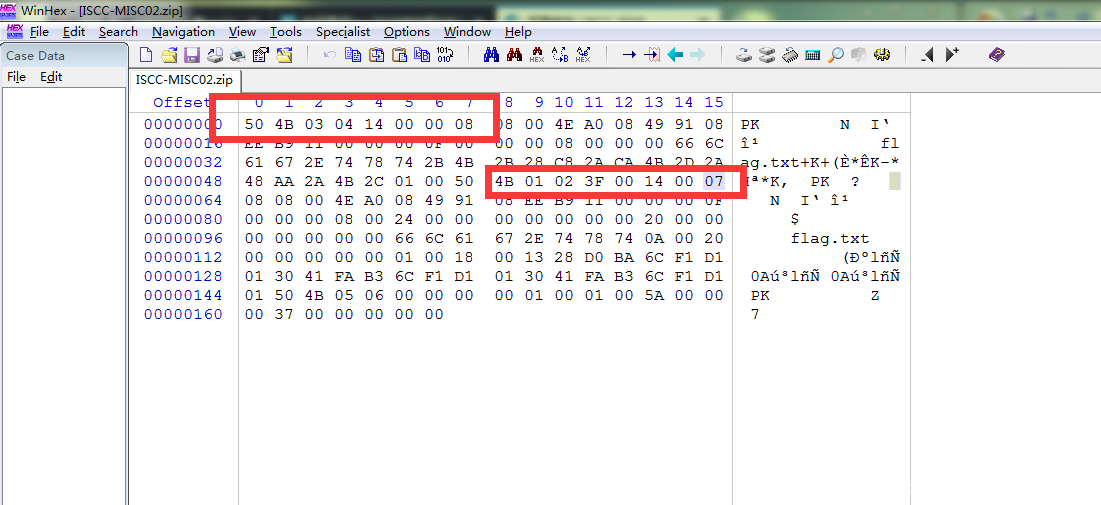Open the Navigation menu
1101x505 pixels.
tap(183, 32)
